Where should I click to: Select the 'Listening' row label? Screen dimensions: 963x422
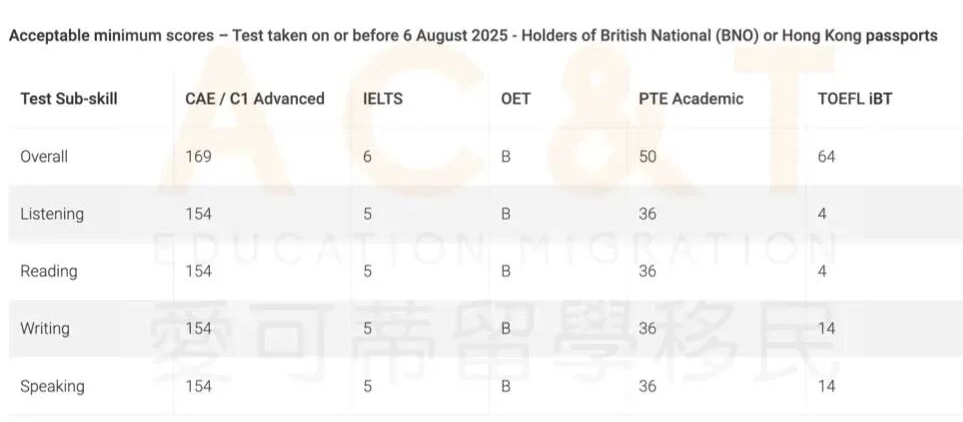[x=52, y=214]
